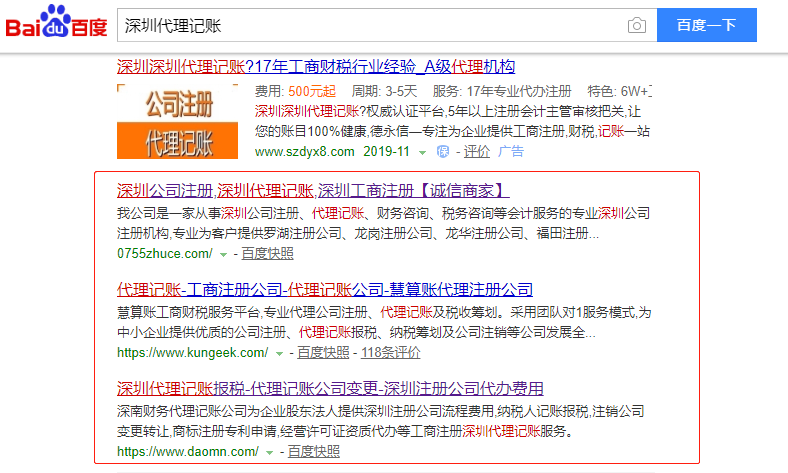
Task: Open 百度快照 for kungeek.com result
Action: point(323,352)
